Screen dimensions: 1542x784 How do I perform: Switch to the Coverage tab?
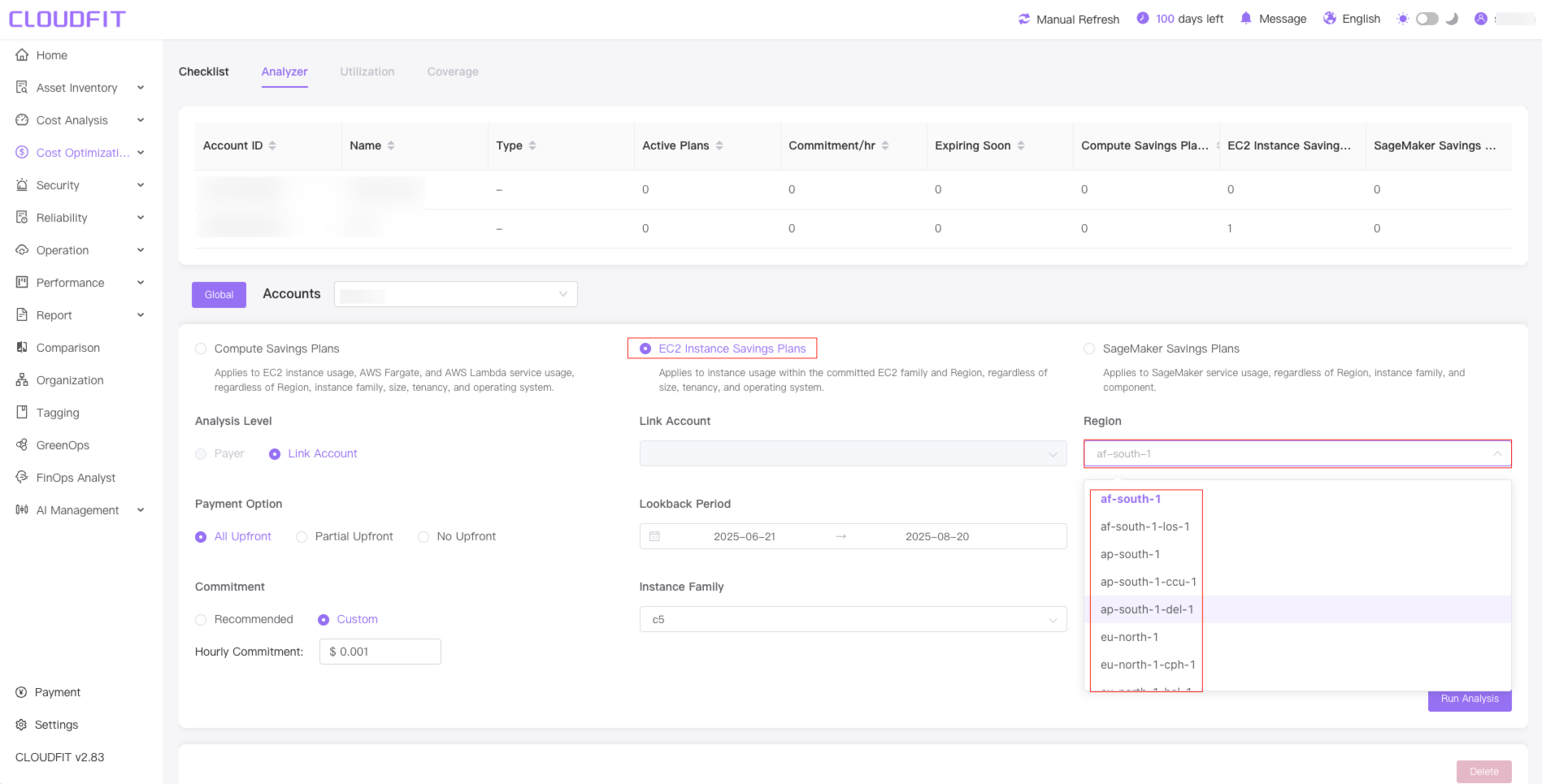click(453, 71)
